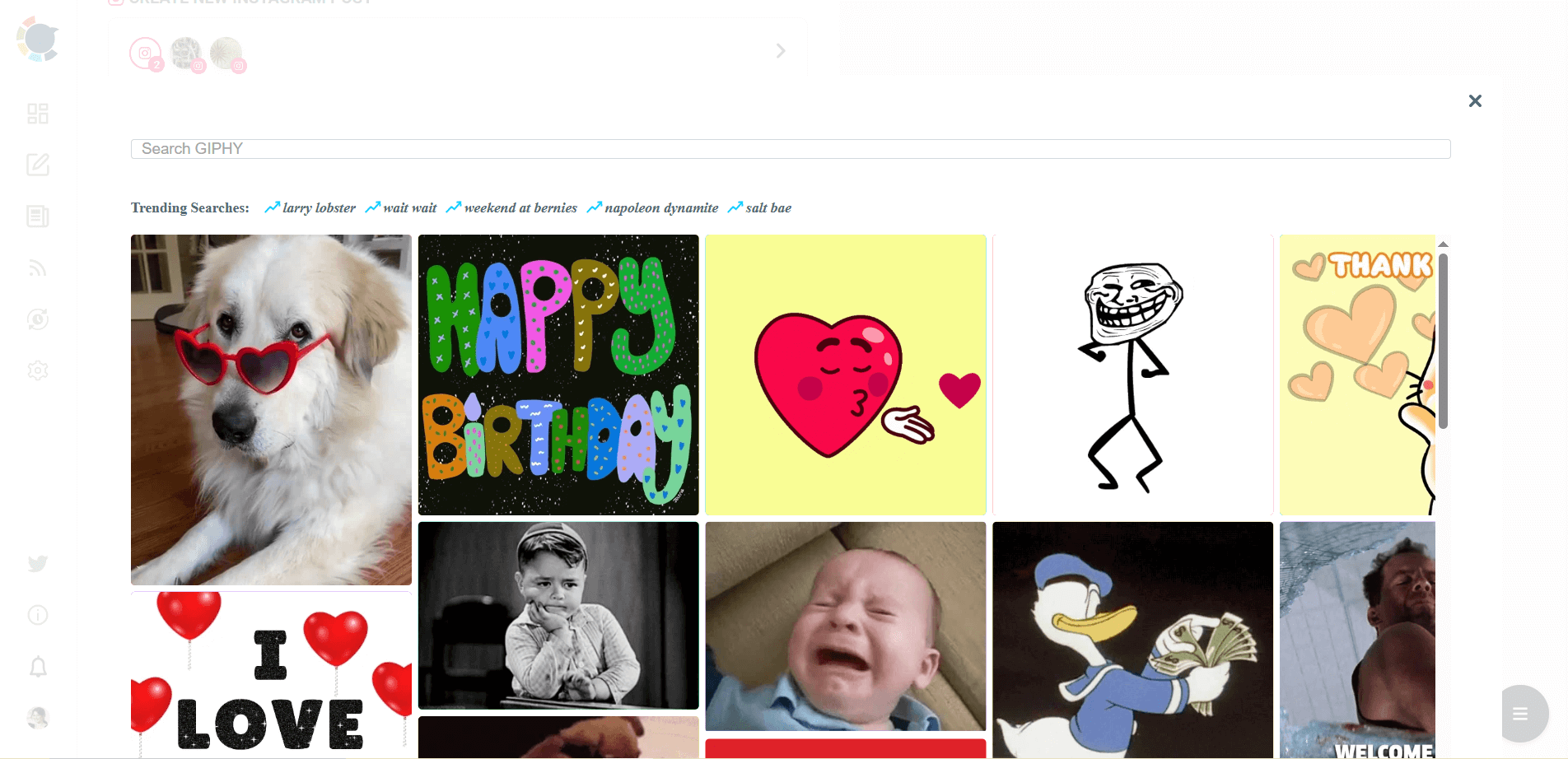Click the scrollbar up arrow
This screenshot has width=1568, height=759.
1443,244
